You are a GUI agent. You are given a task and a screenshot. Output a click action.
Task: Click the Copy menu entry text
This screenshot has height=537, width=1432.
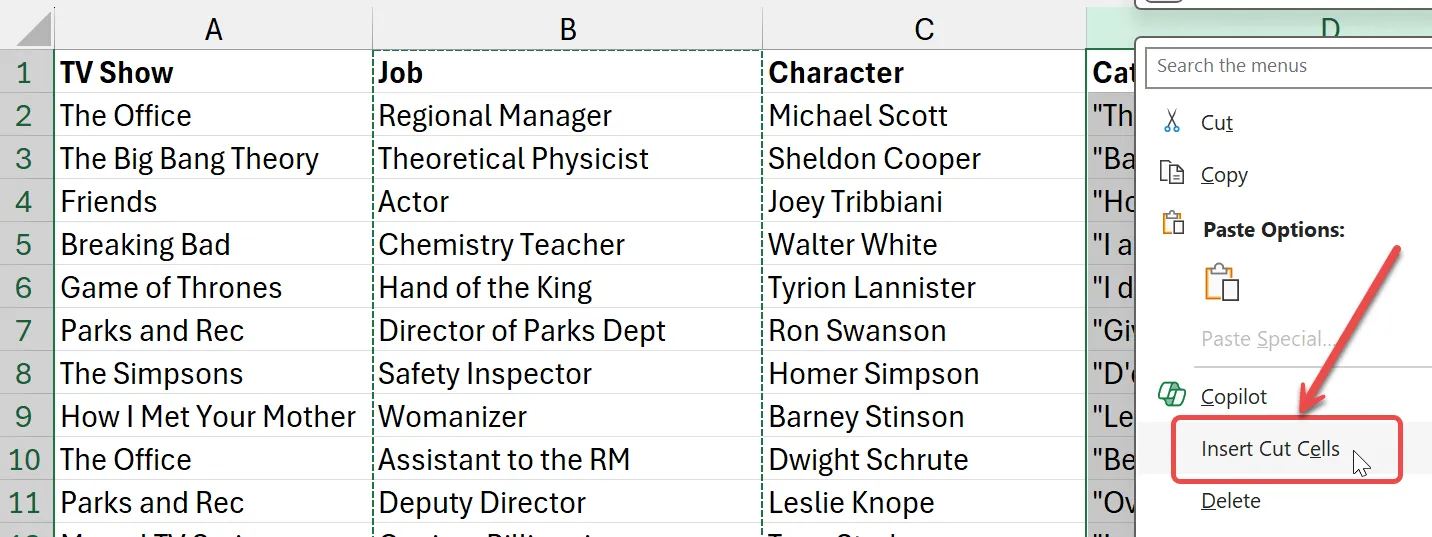1224,174
